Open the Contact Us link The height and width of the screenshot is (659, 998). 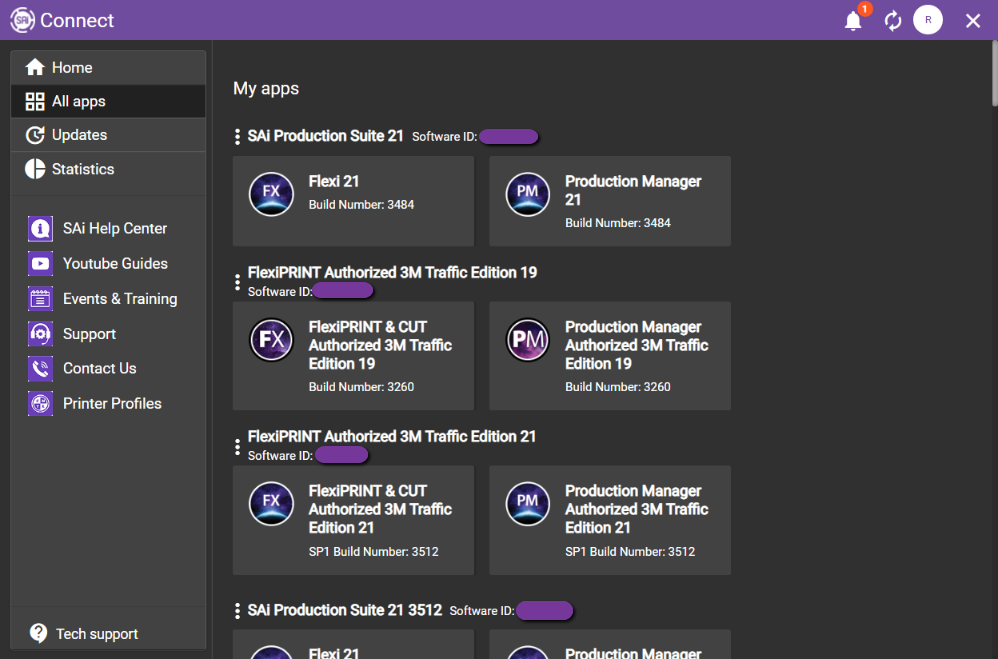pyautogui.click(x=99, y=368)
